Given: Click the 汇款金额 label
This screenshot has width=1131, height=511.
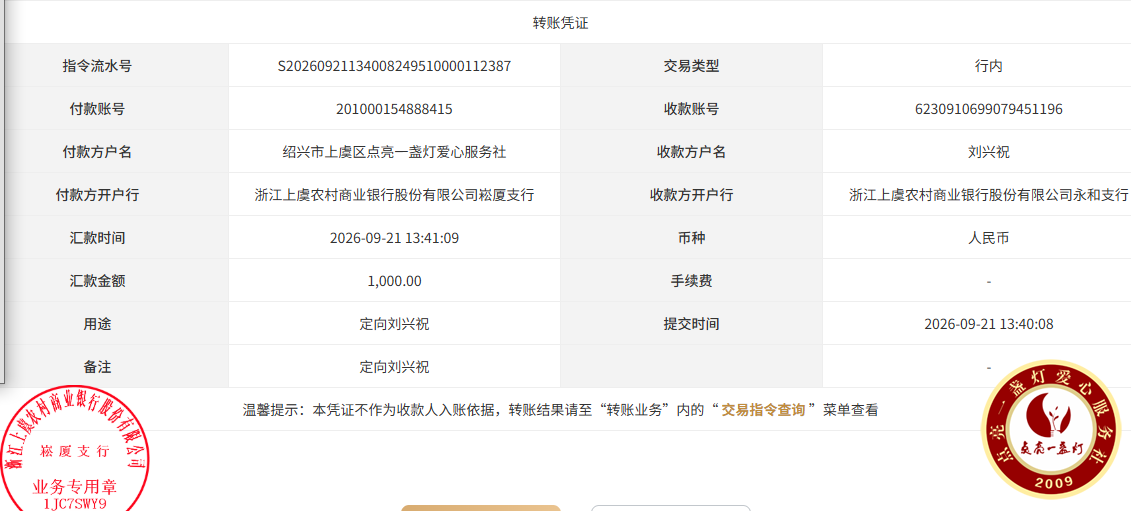Looking at the screenshot, I should pyautogui.click(x=97, y=281).
